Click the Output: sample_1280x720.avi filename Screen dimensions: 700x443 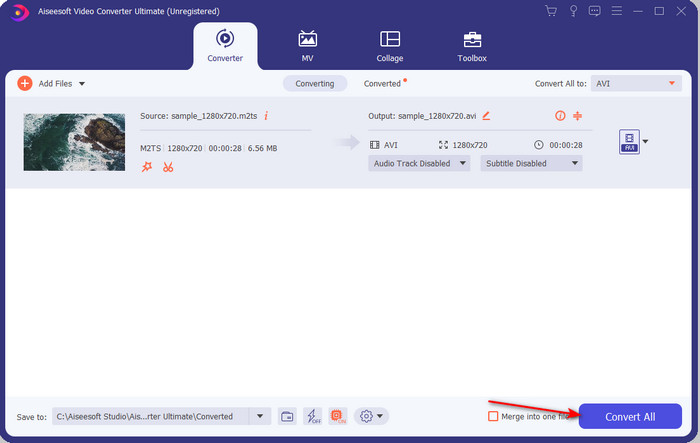click(422, 116)
